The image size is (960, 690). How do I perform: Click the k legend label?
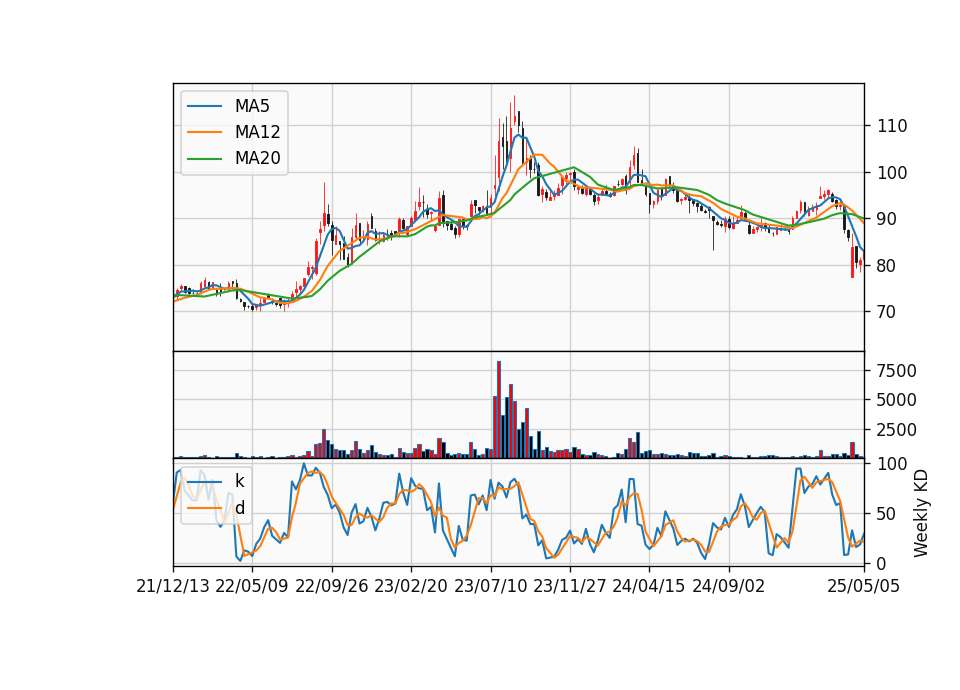pyautogui.click(x=239, y=481)
